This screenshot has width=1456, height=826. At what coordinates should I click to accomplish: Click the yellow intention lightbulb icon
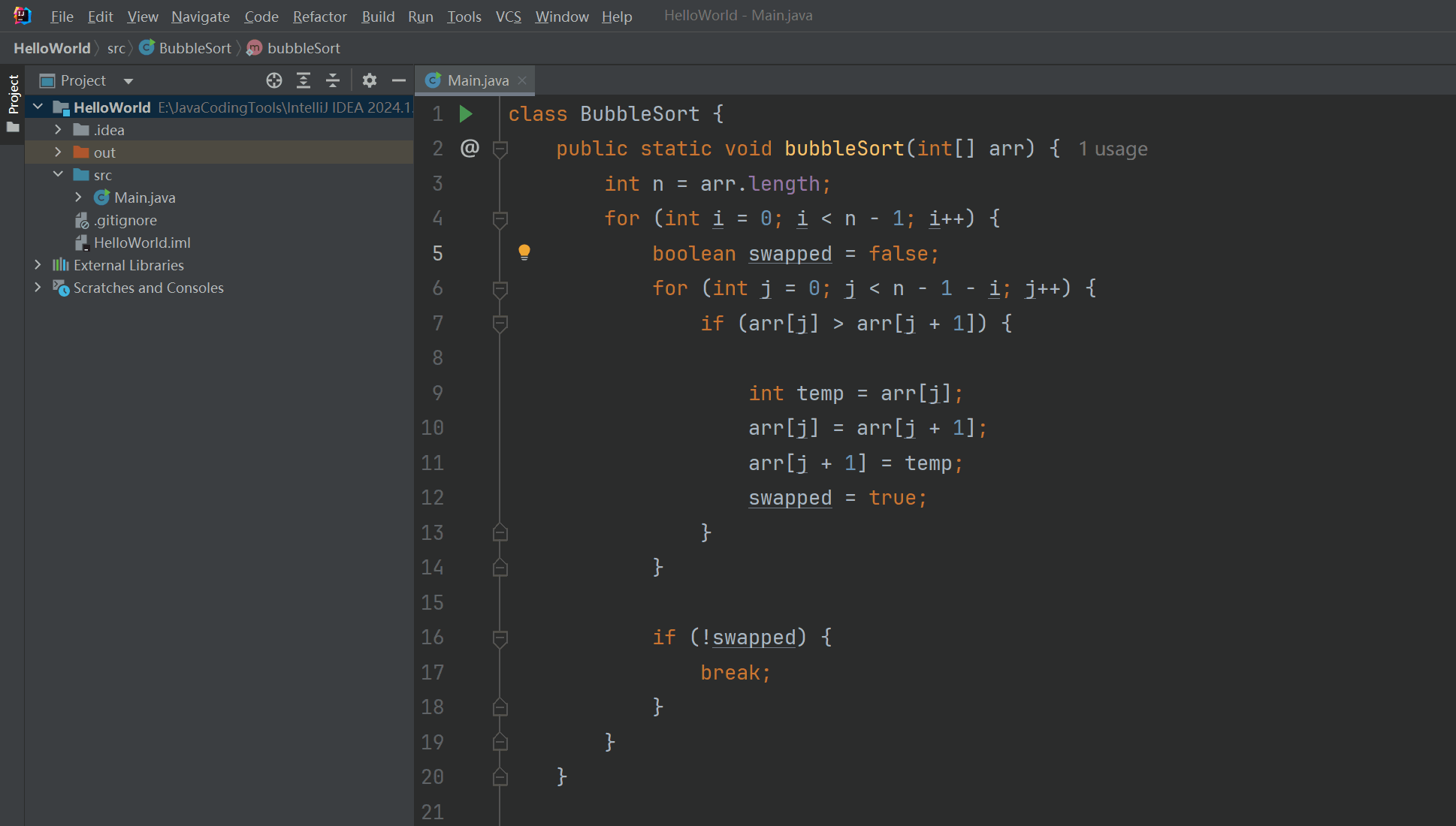(524, 252)
